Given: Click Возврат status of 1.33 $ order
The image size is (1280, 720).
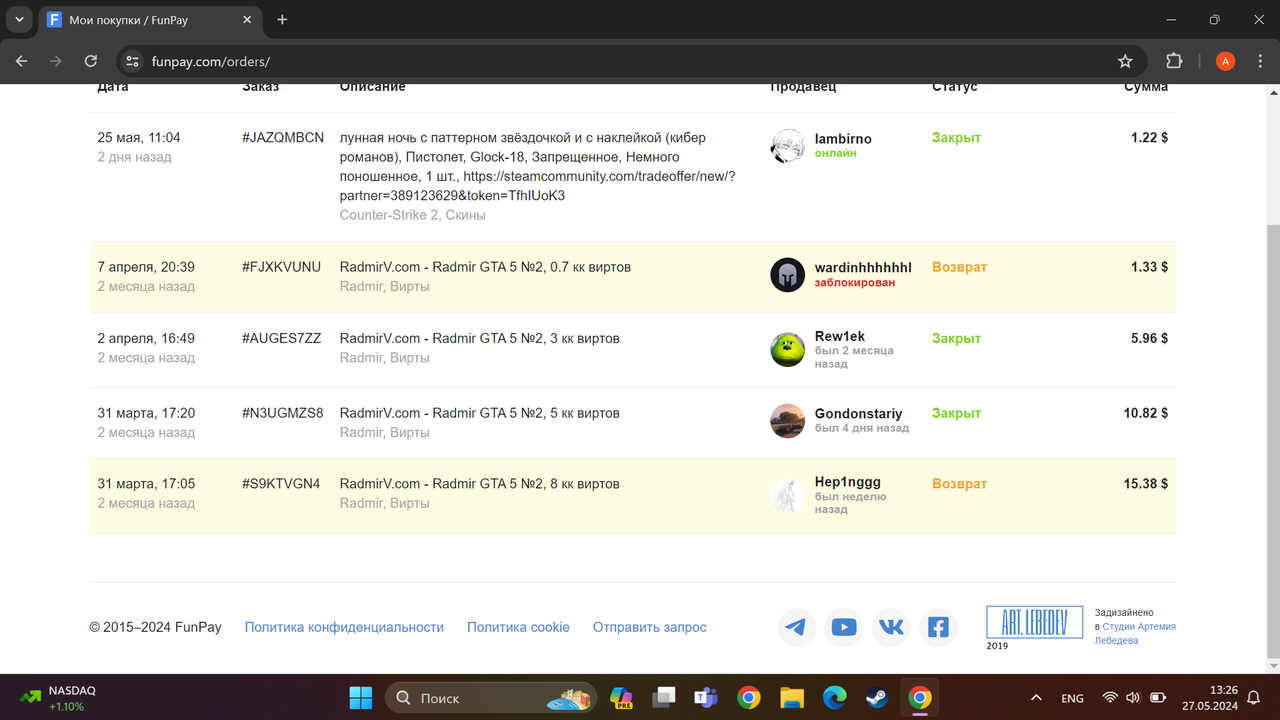Looking at the screenshot, I should pyautogui.click(x=959, y=267).
